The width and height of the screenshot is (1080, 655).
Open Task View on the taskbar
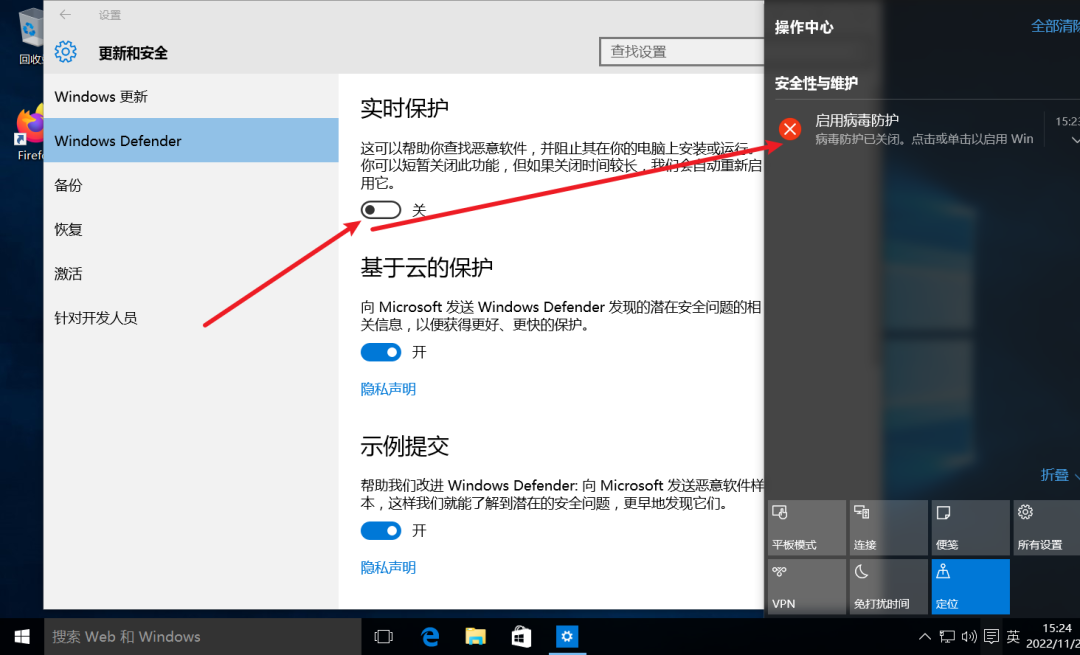click(x=383, y=637)
